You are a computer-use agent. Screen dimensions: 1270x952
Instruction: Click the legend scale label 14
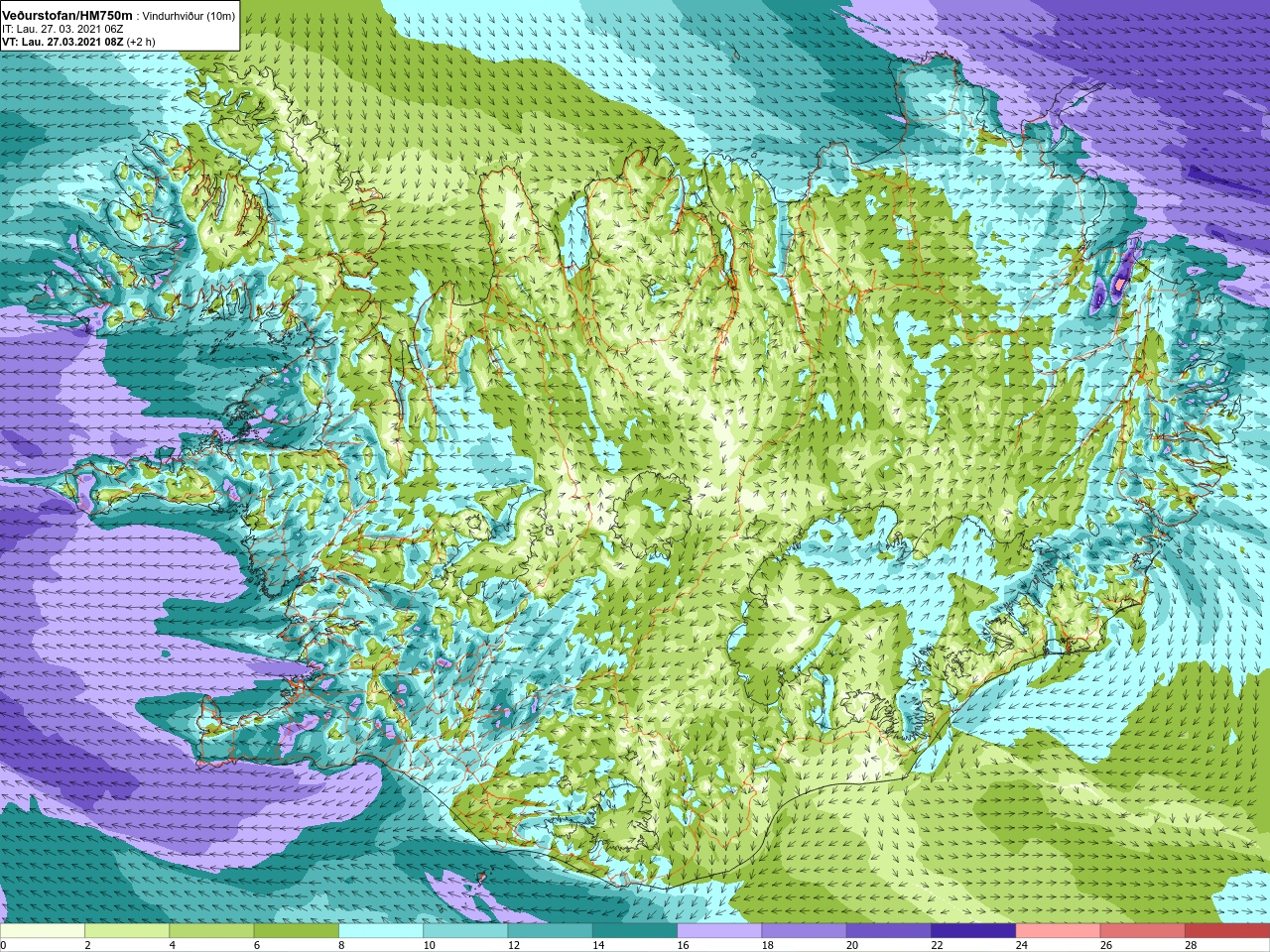598,945
